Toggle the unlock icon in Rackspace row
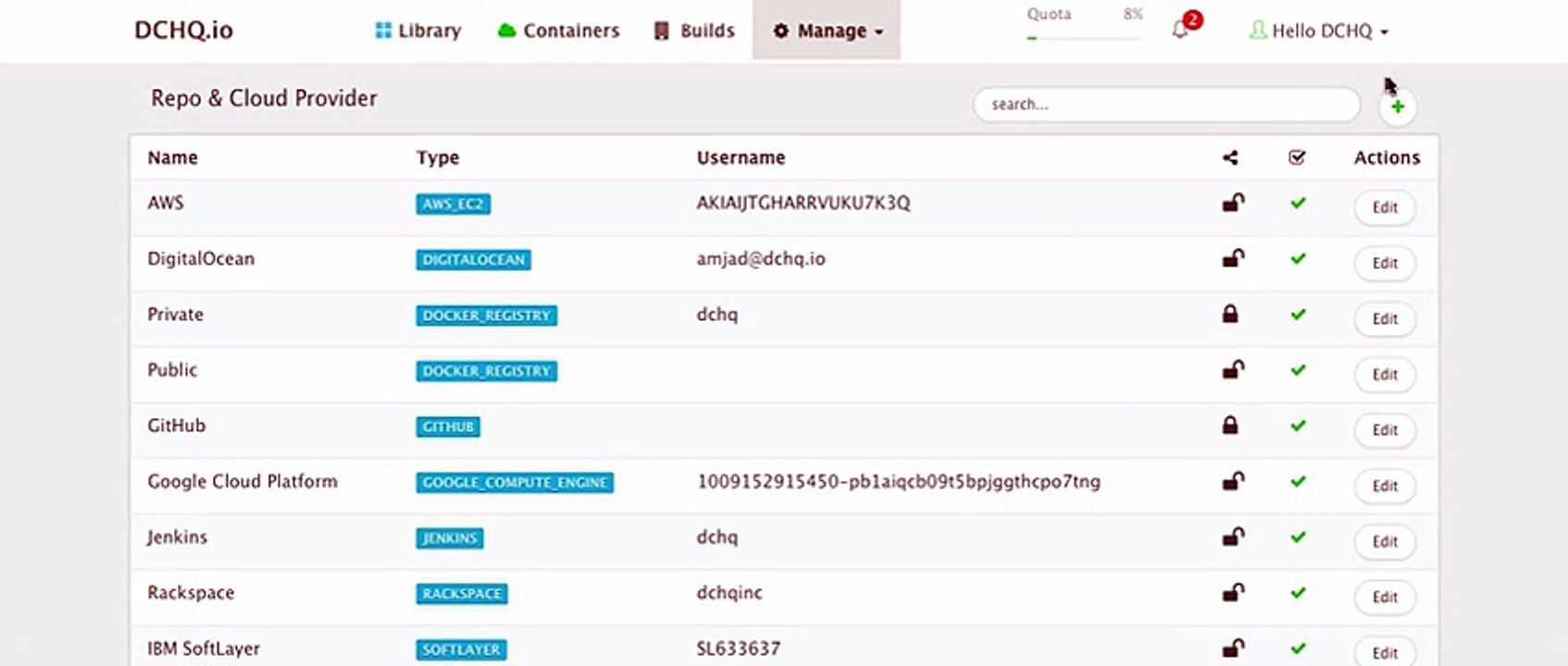Screen dimensions: 1568x666 (1233, 592)
